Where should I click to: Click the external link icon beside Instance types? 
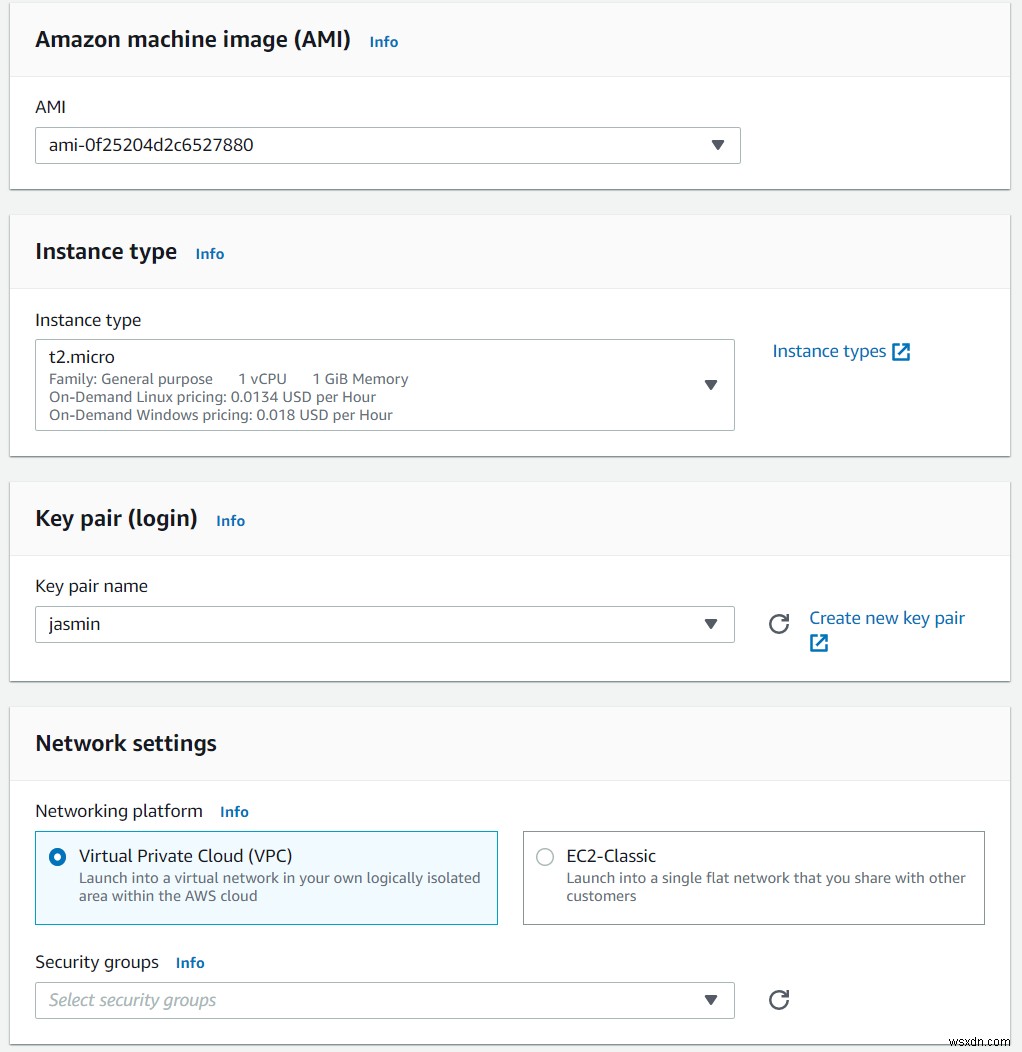tap(902, 351)
